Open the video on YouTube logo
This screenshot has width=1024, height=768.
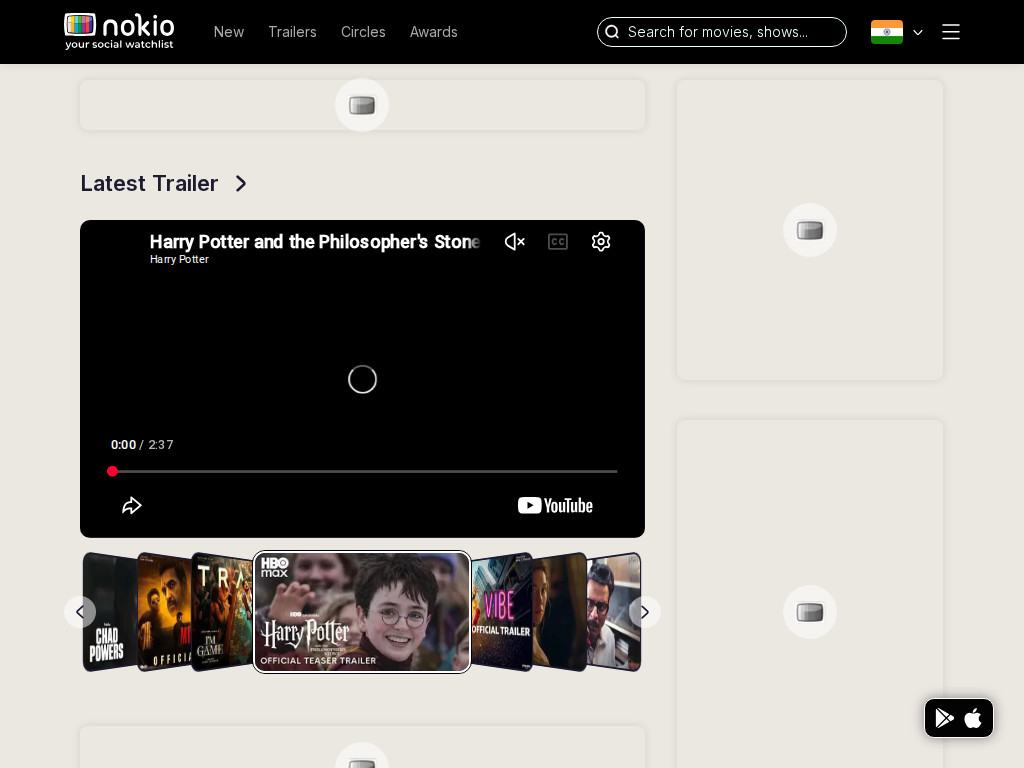click(555, 505)
